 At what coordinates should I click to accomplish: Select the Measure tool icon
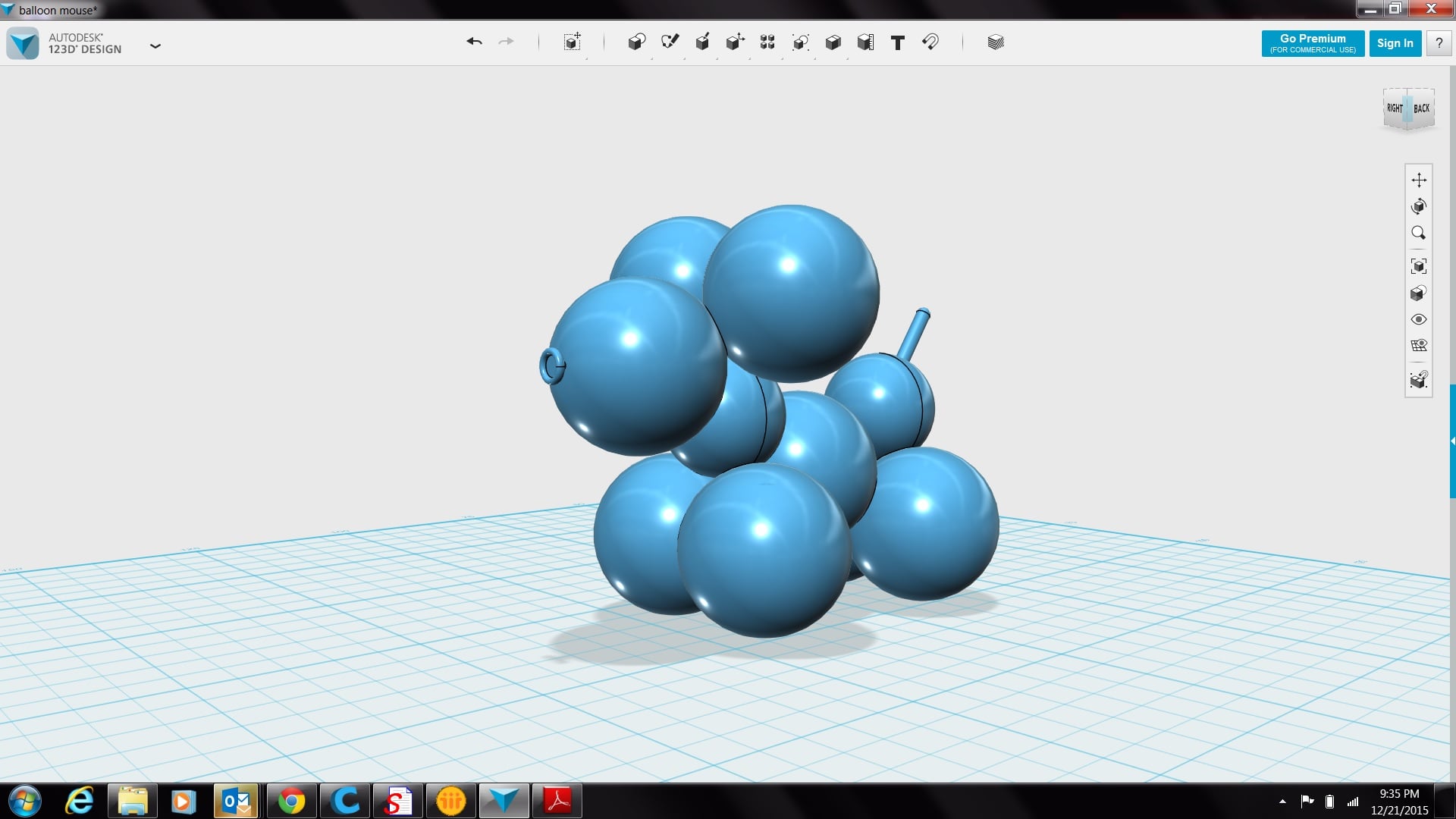(x=865, y=42)
